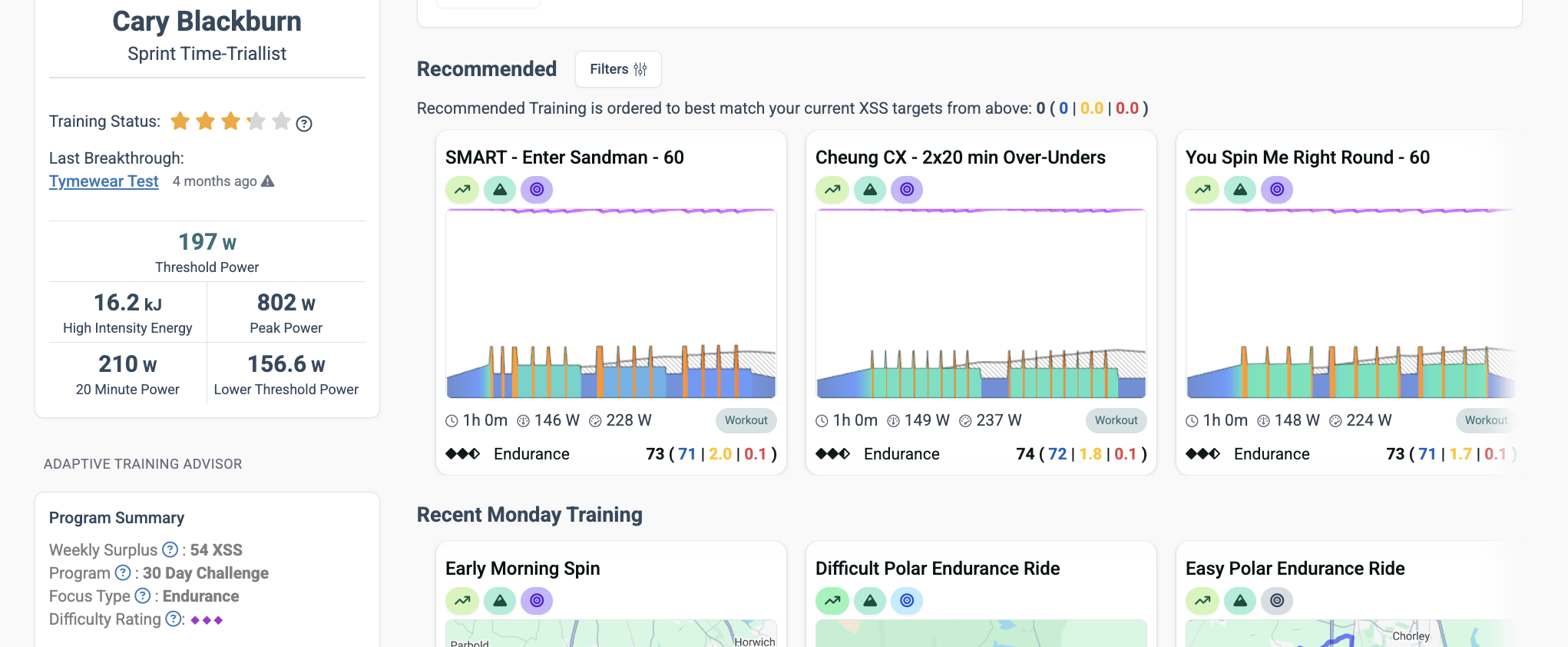Click the mountain icon on Cheung CX workout
This screenshot has width=1568, height=647.
870,189
